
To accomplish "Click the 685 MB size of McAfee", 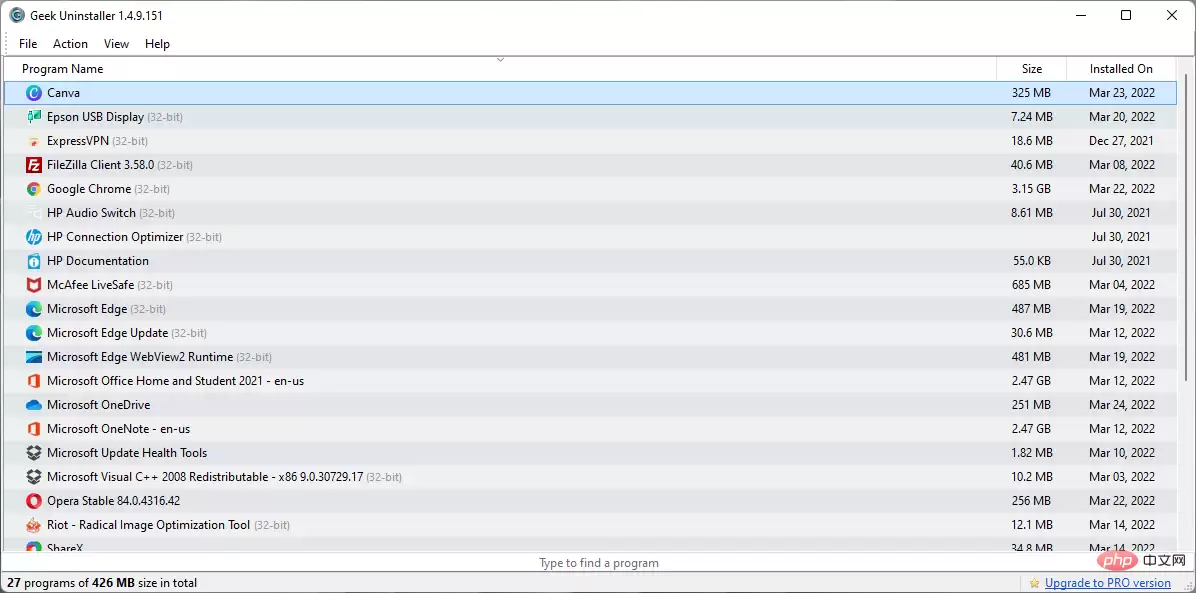I will (x=1030, y=285).
